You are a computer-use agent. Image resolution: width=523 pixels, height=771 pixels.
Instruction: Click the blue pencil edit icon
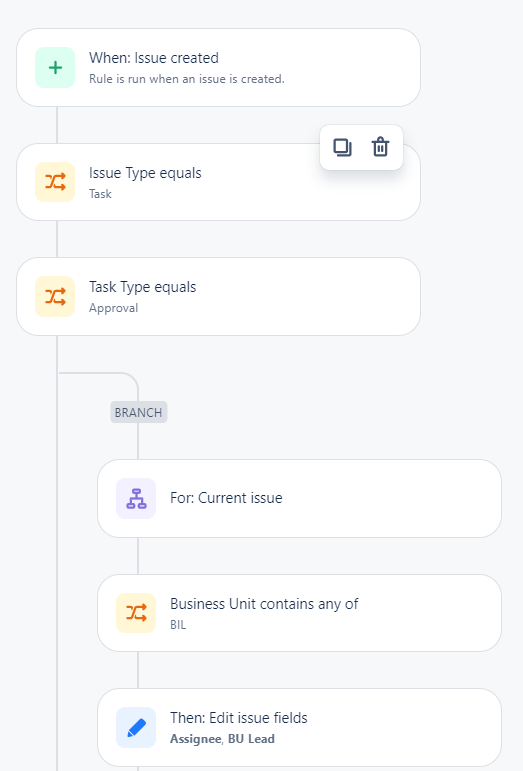tap(136, 727)
